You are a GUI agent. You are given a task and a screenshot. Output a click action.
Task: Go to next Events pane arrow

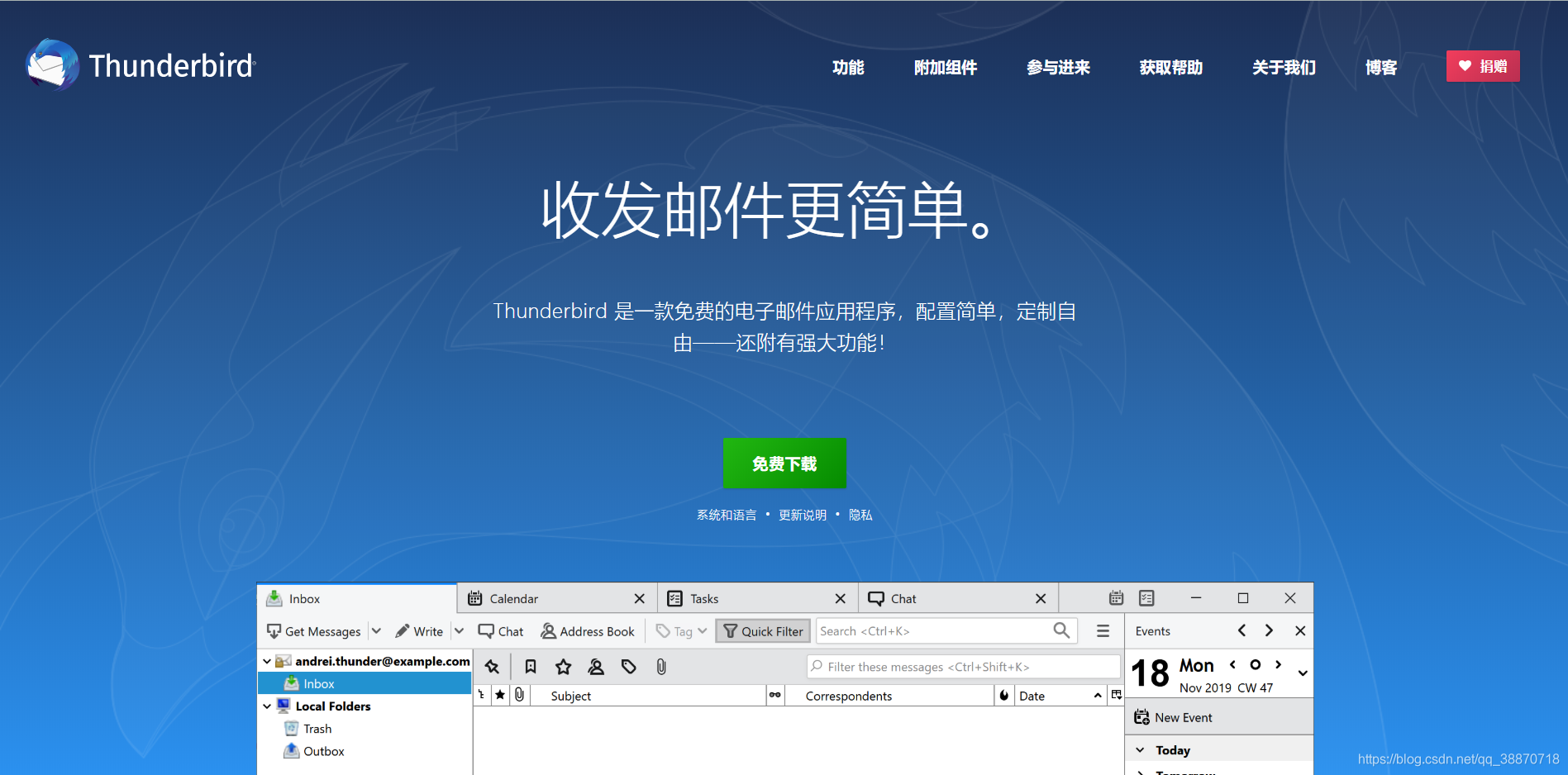tap(1269, 630)
